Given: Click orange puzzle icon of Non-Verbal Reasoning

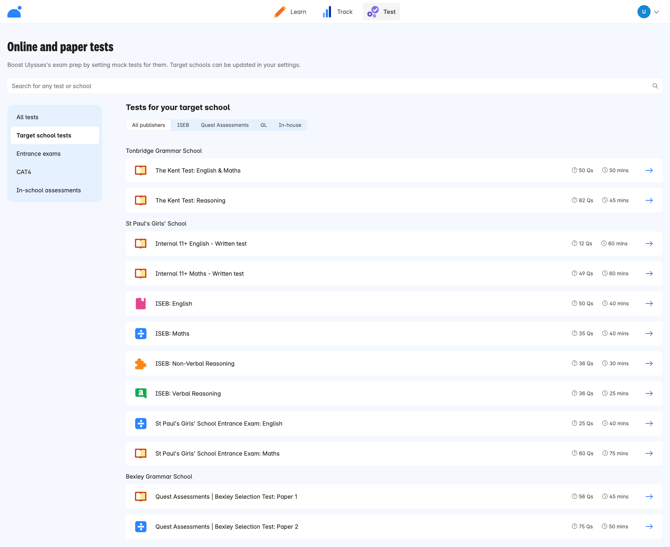Looking at the screenshot, I should pyautogui.click(x=141, y=364).
